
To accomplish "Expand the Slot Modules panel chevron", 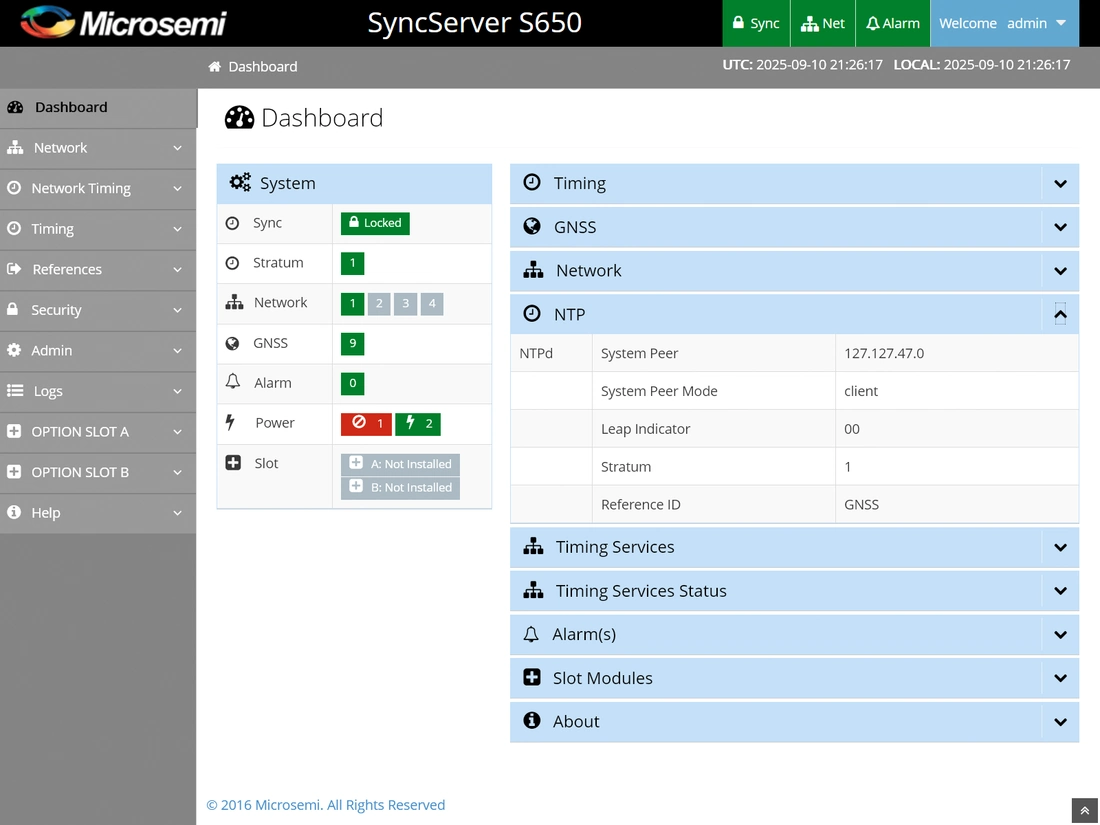I will point(1061,678).
